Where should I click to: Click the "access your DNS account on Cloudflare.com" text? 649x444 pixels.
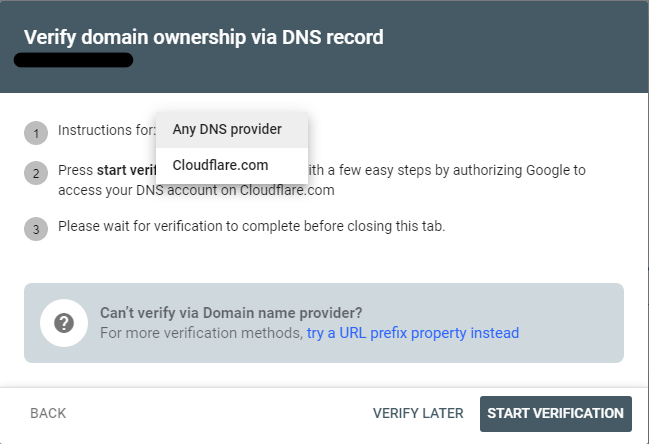point(196,190)
